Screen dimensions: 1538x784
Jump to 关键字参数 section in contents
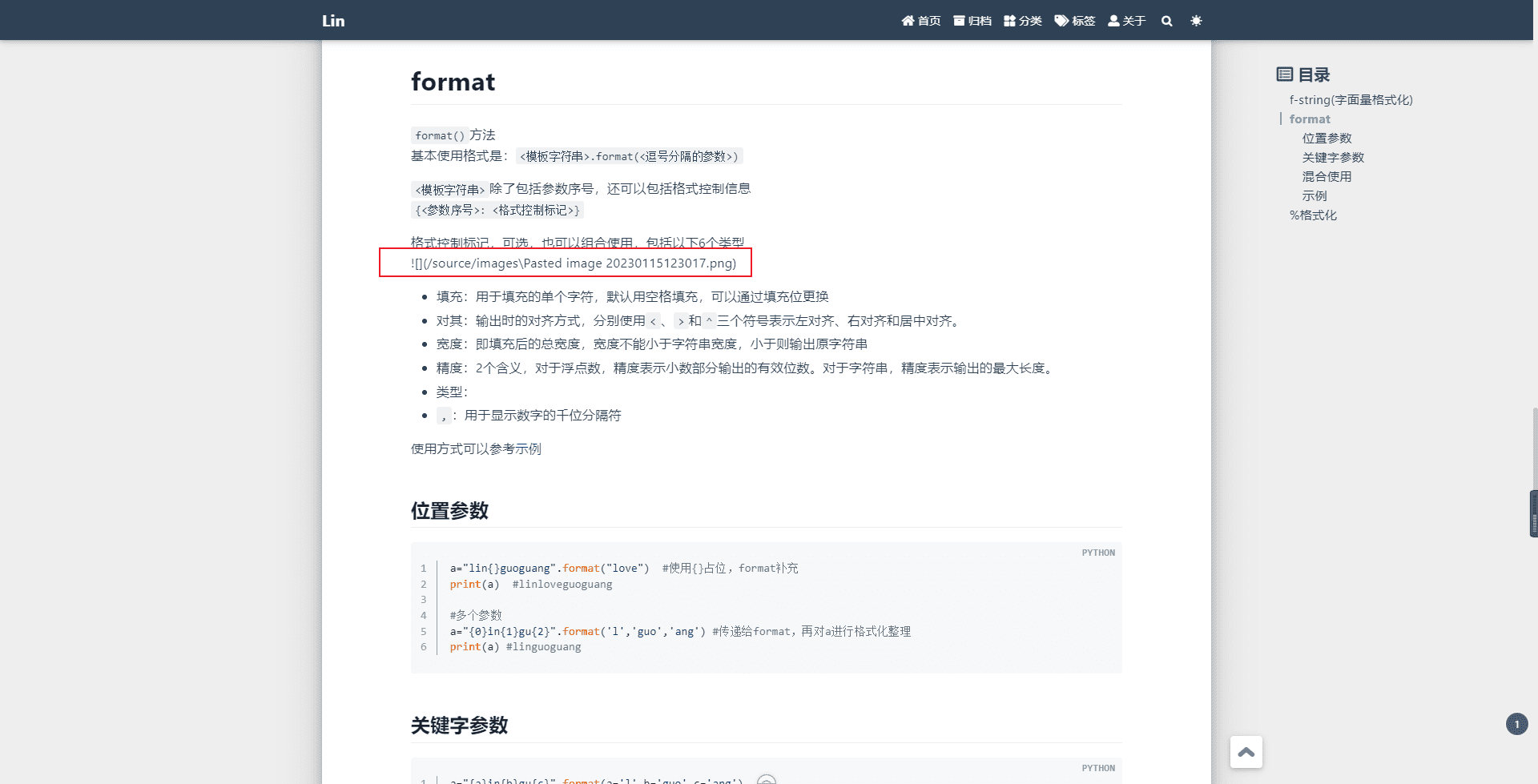pyautogui.click(x=1333, y=158)
